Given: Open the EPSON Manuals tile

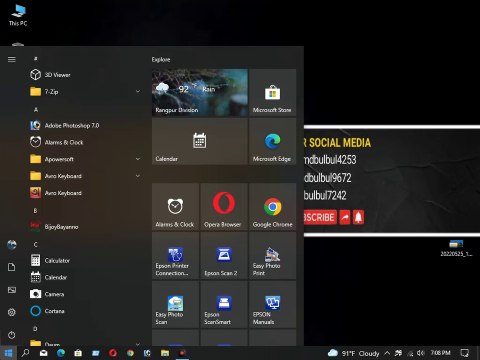Looking at the screenshot, I should pyautogui.click(x=272, y=304).
